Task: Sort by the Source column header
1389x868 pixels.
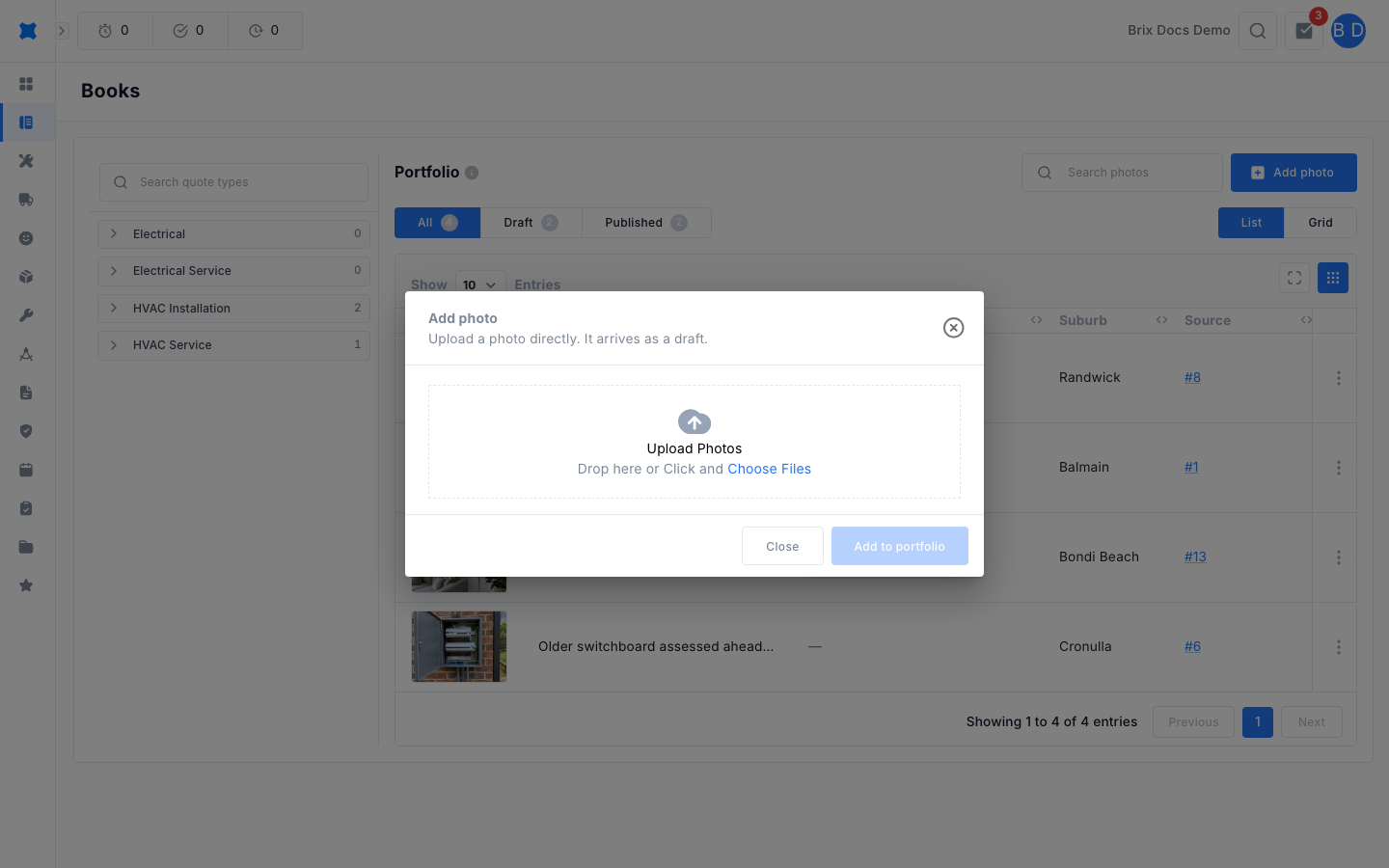Action: (1208, 320)
